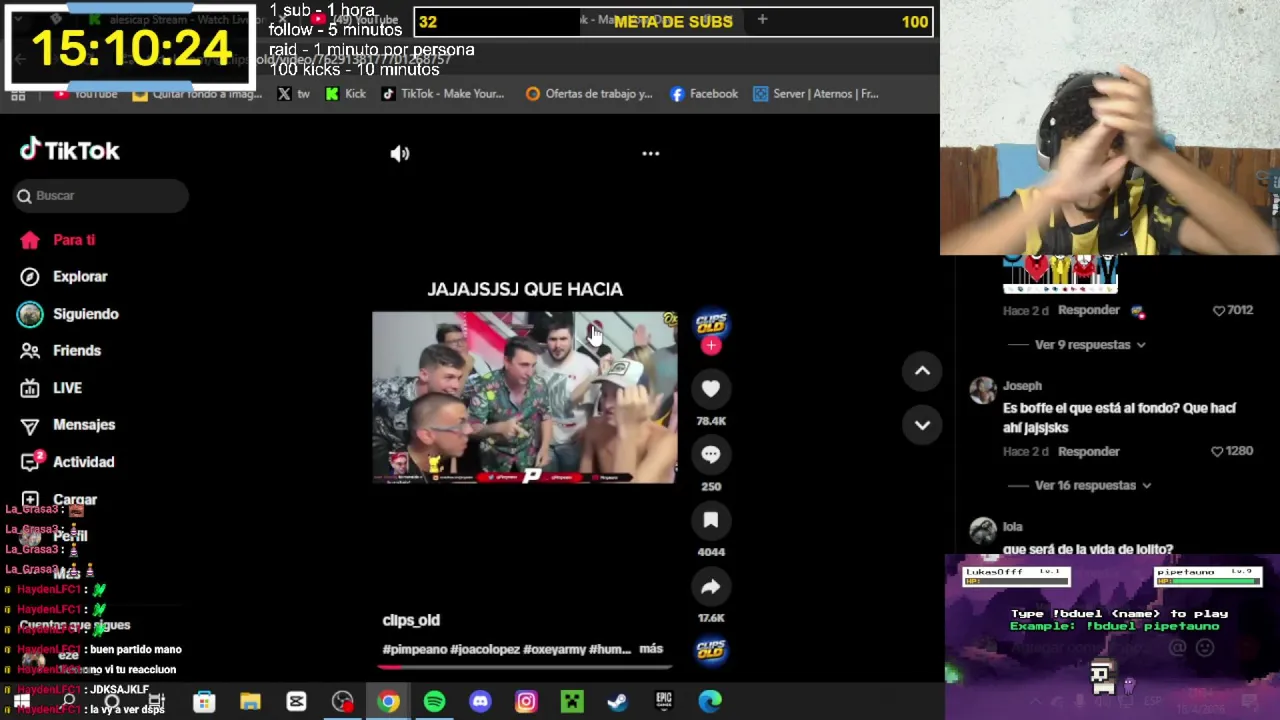Go to next video with down arrow
The image size is (1280, 720).
click(x=922, y=425)
